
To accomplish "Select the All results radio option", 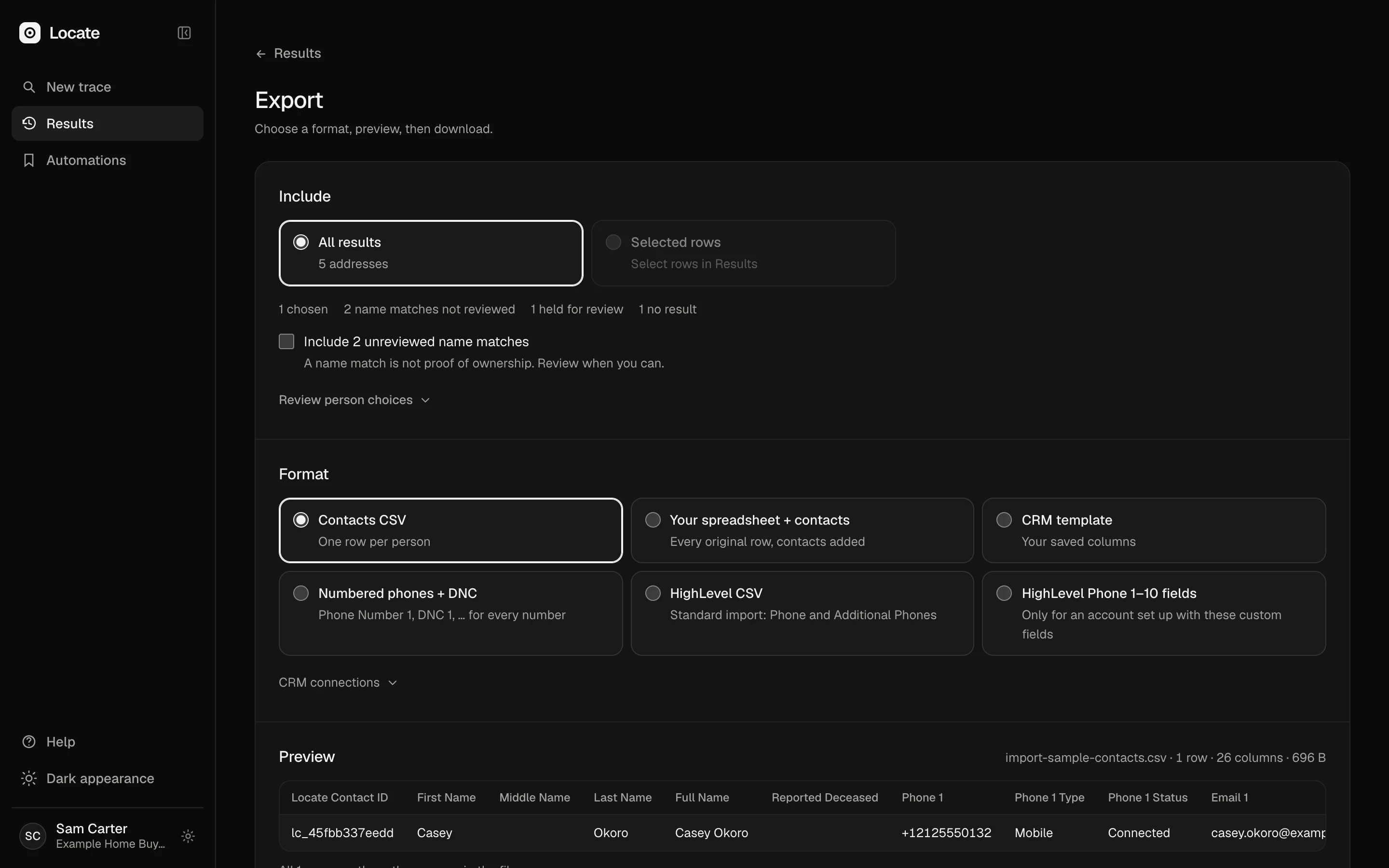I will click(x=431, y=253).
